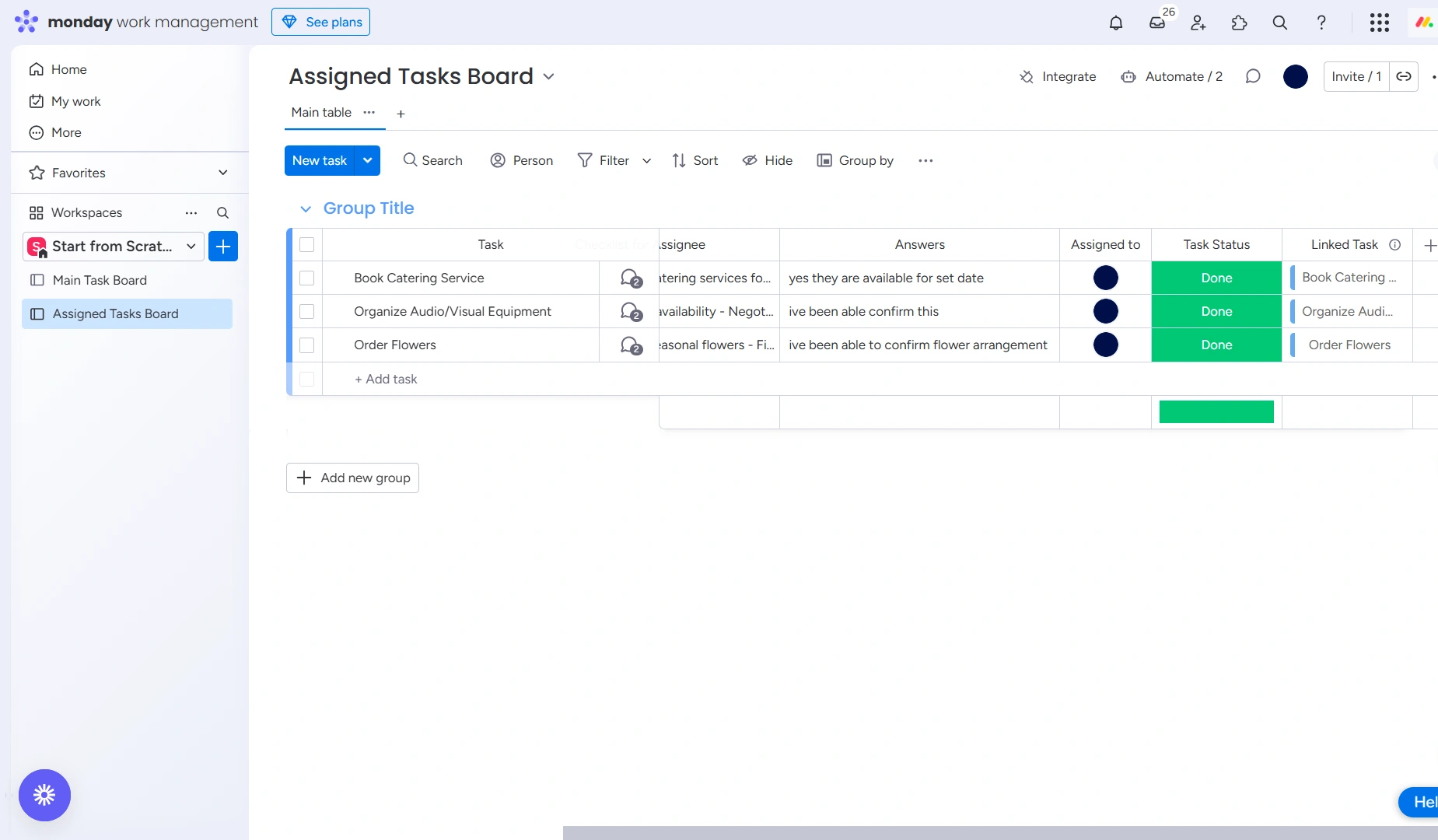
Task: Check the Book Catering Service row checkbox
Action: (x=307, y=278)
